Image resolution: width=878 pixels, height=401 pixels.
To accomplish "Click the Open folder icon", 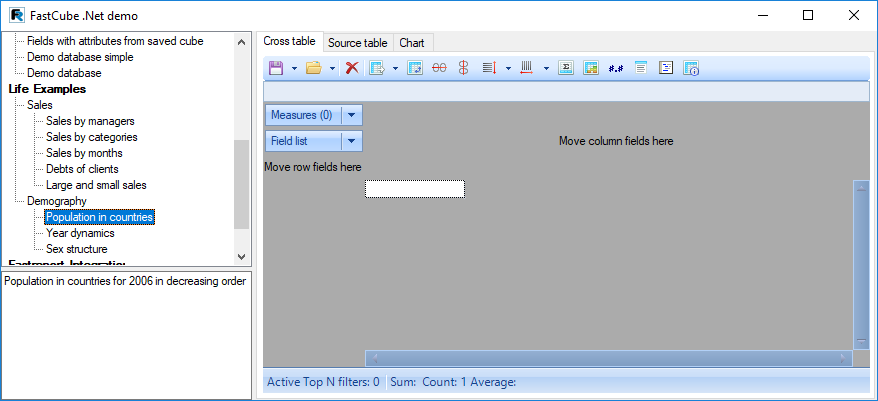I will pos(313,68).
